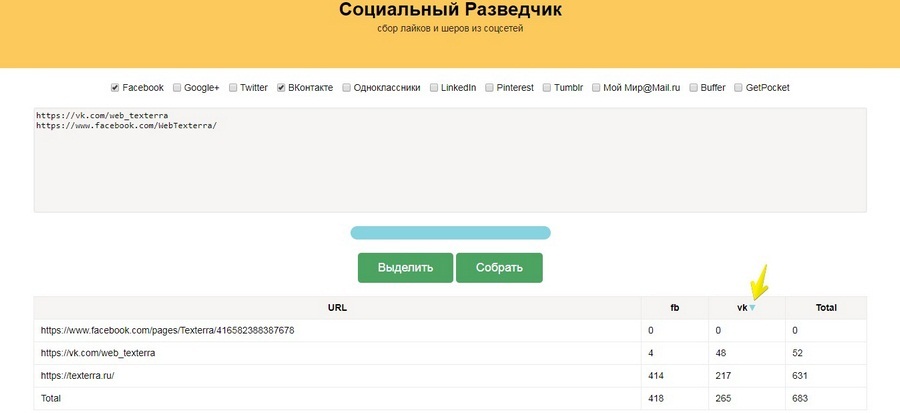Enable the Одноклассники checkbox
The image size is (900, 413).
[x=347, y=88]
